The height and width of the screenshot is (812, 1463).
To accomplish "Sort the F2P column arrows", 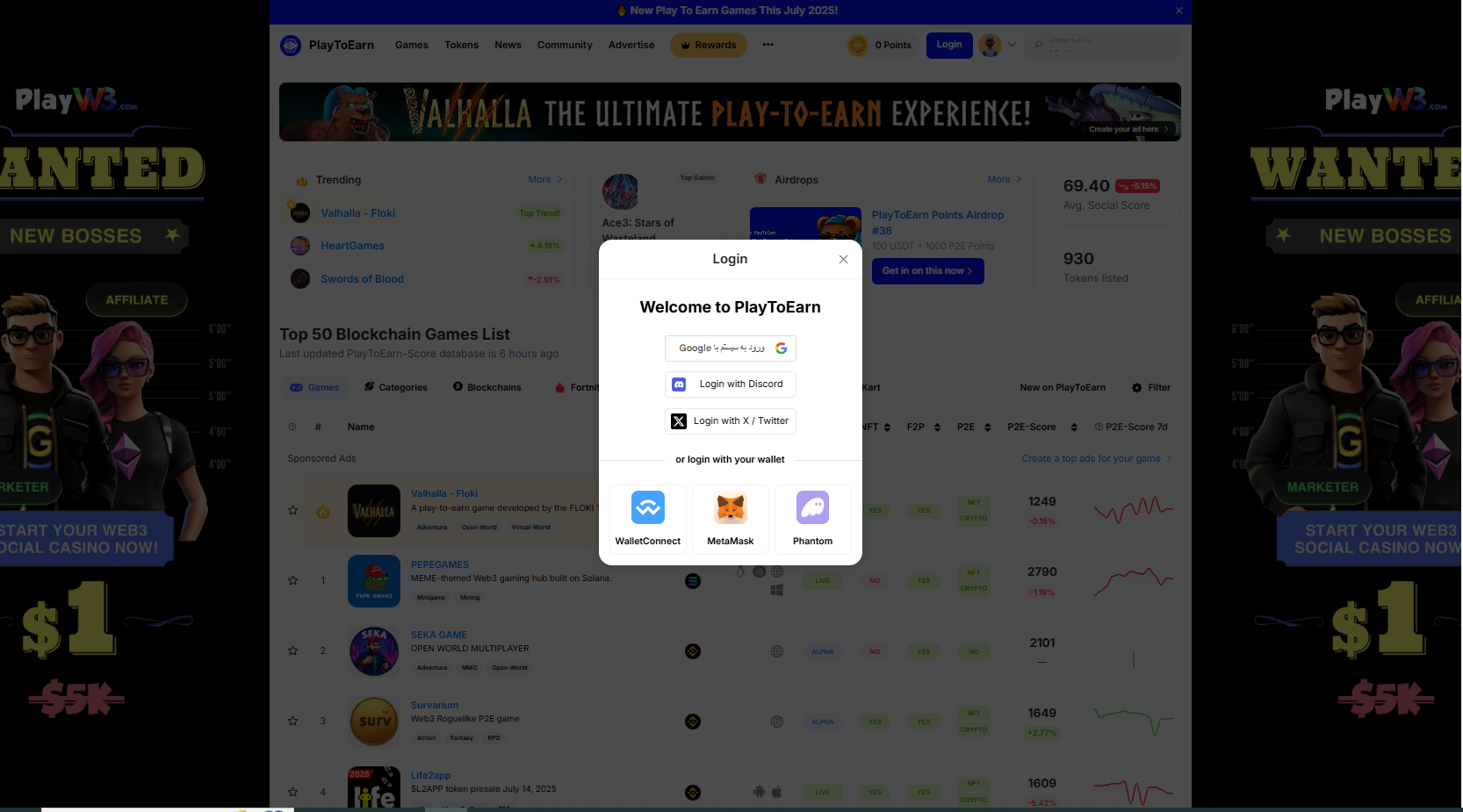I will [x=937, y=428].
